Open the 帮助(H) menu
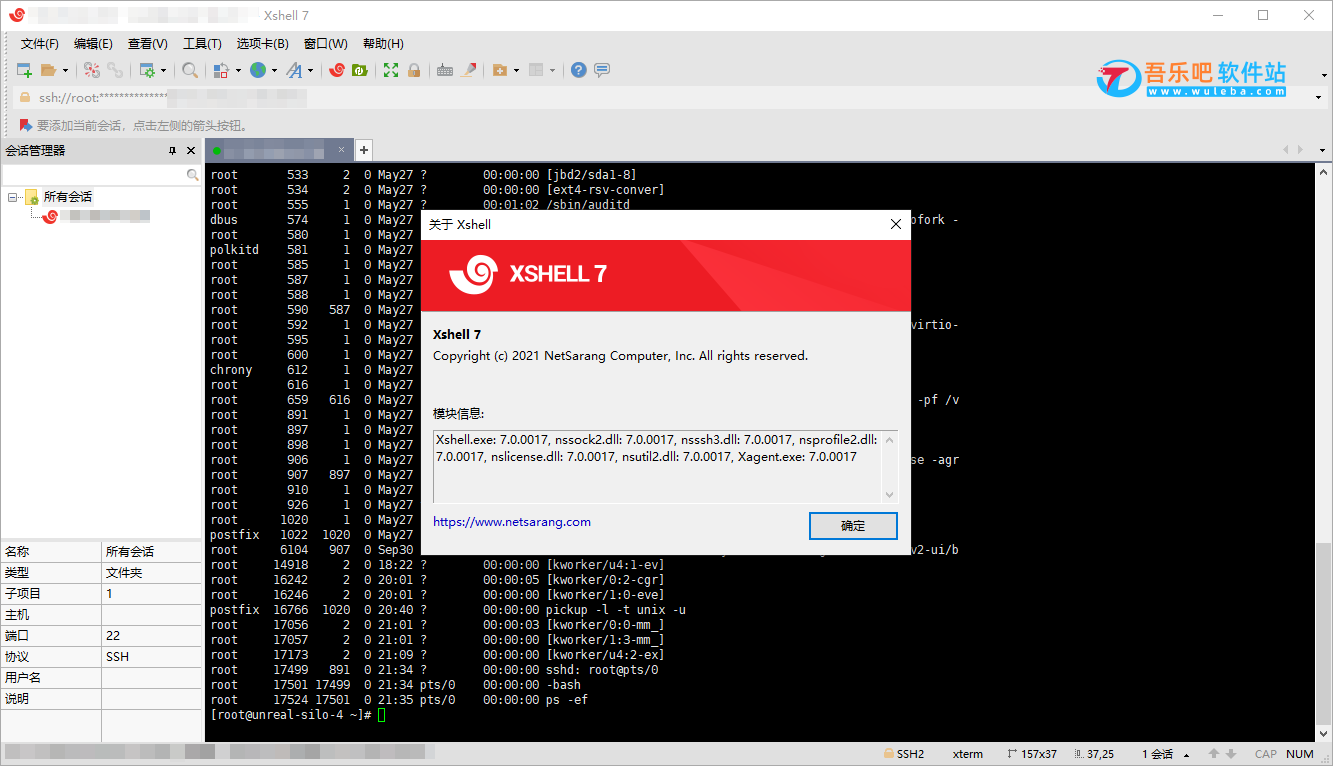This screenshot has height=766, width=1333. tap(383, 44)
